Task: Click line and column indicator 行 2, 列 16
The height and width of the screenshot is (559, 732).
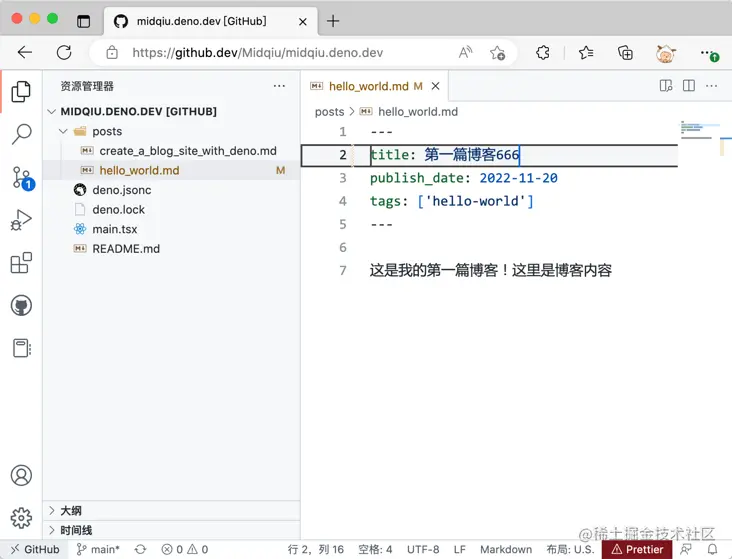Action: coord(316,550)
